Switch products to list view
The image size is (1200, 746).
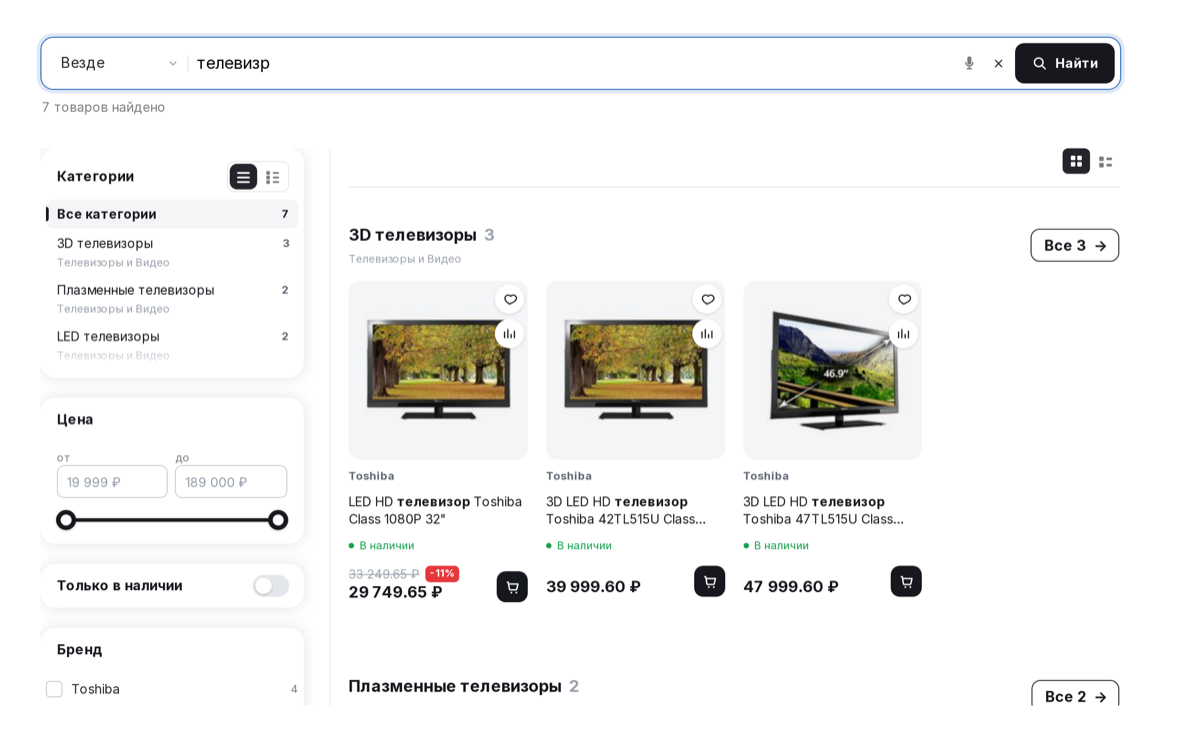[x=1105, y=161]
